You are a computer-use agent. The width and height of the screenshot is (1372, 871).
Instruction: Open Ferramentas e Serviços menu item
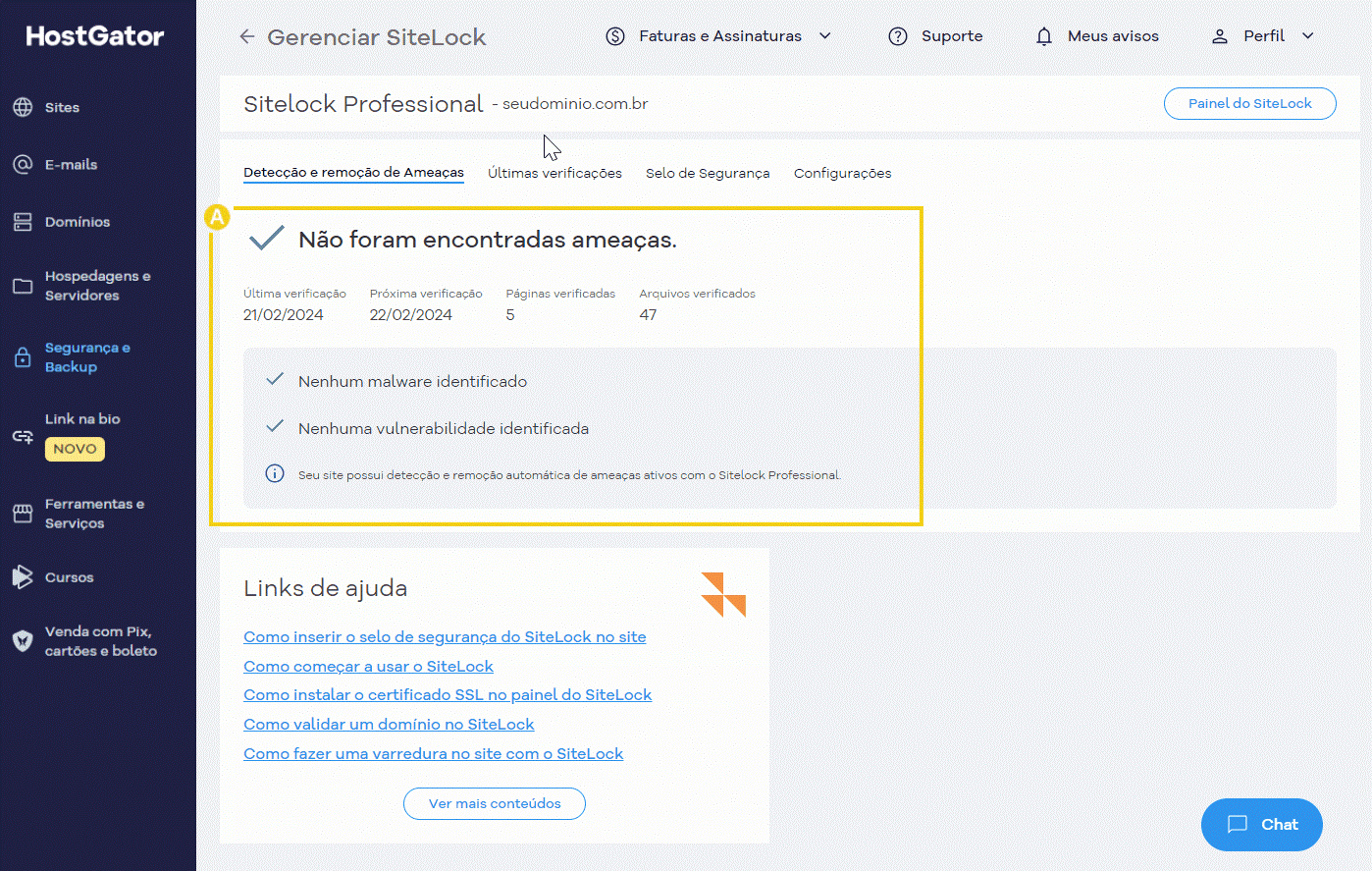click(94, 514)
